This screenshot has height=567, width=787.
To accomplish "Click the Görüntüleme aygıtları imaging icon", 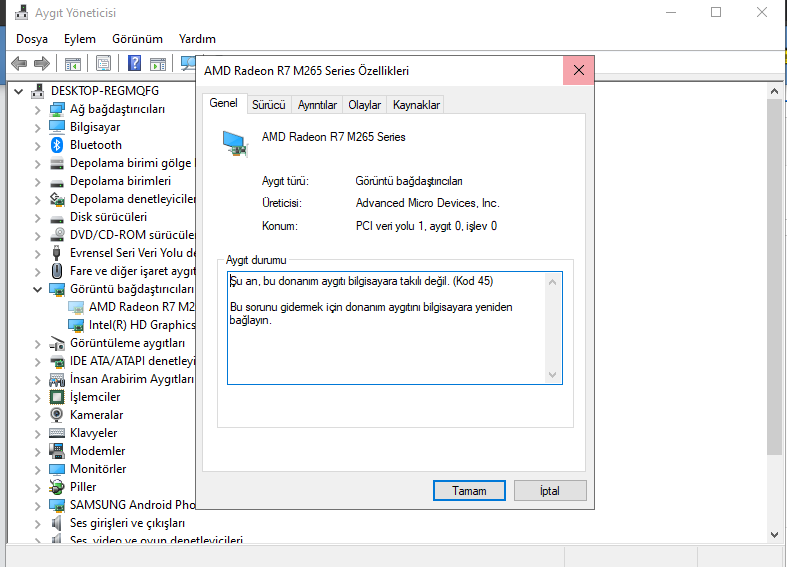I will point(57,343).
